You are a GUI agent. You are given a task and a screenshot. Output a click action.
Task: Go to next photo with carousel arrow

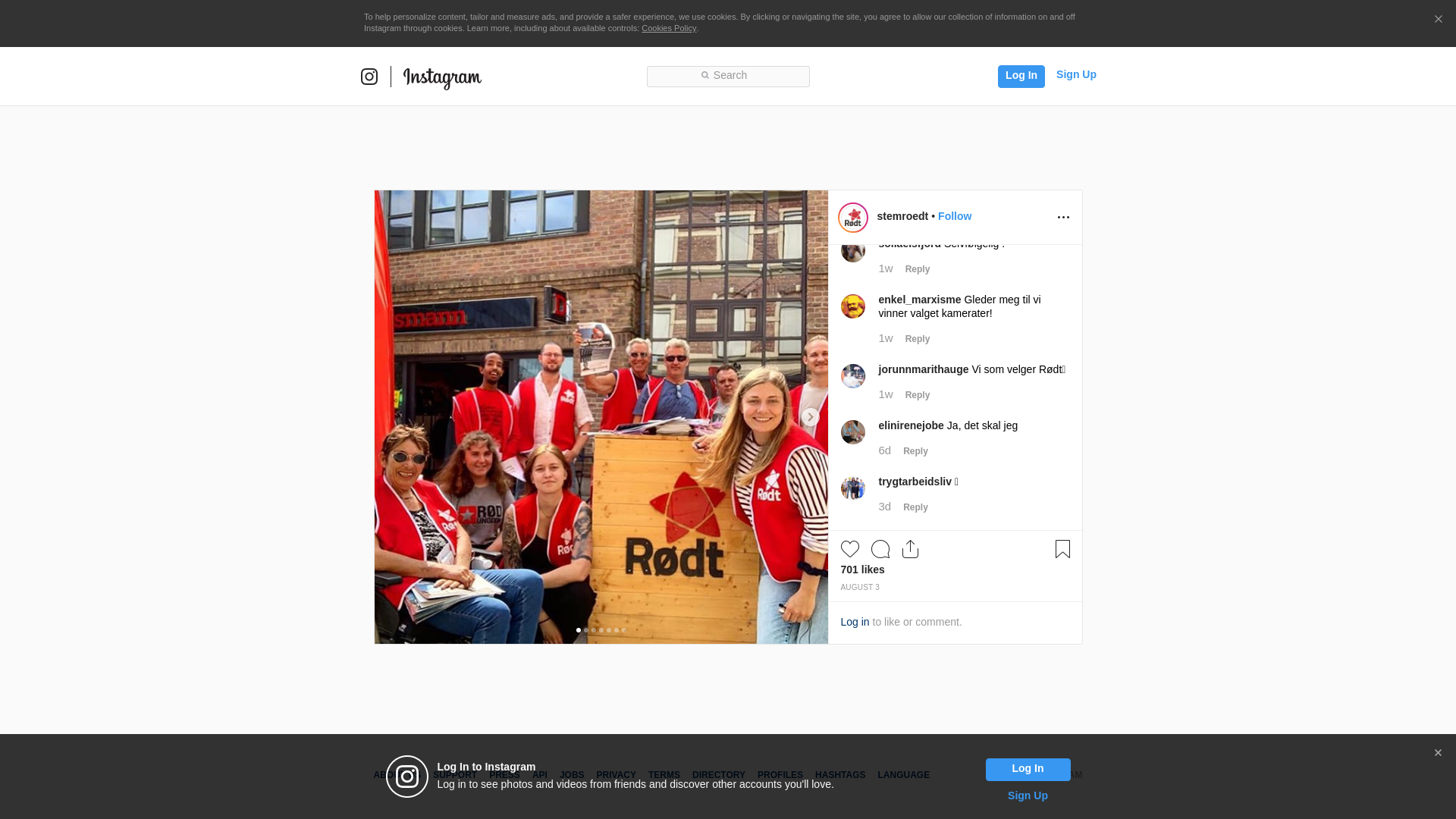click(810, 417)
